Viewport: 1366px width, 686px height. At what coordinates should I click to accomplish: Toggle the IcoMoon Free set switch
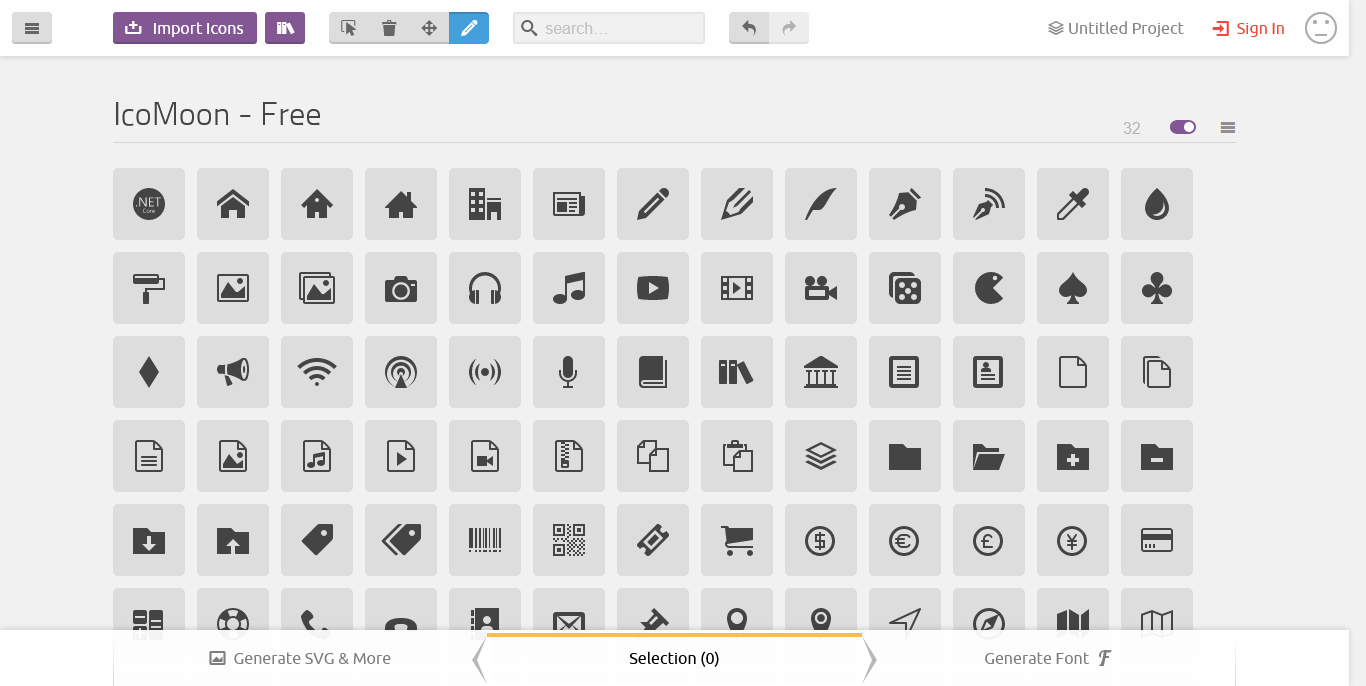point(1183,127)
